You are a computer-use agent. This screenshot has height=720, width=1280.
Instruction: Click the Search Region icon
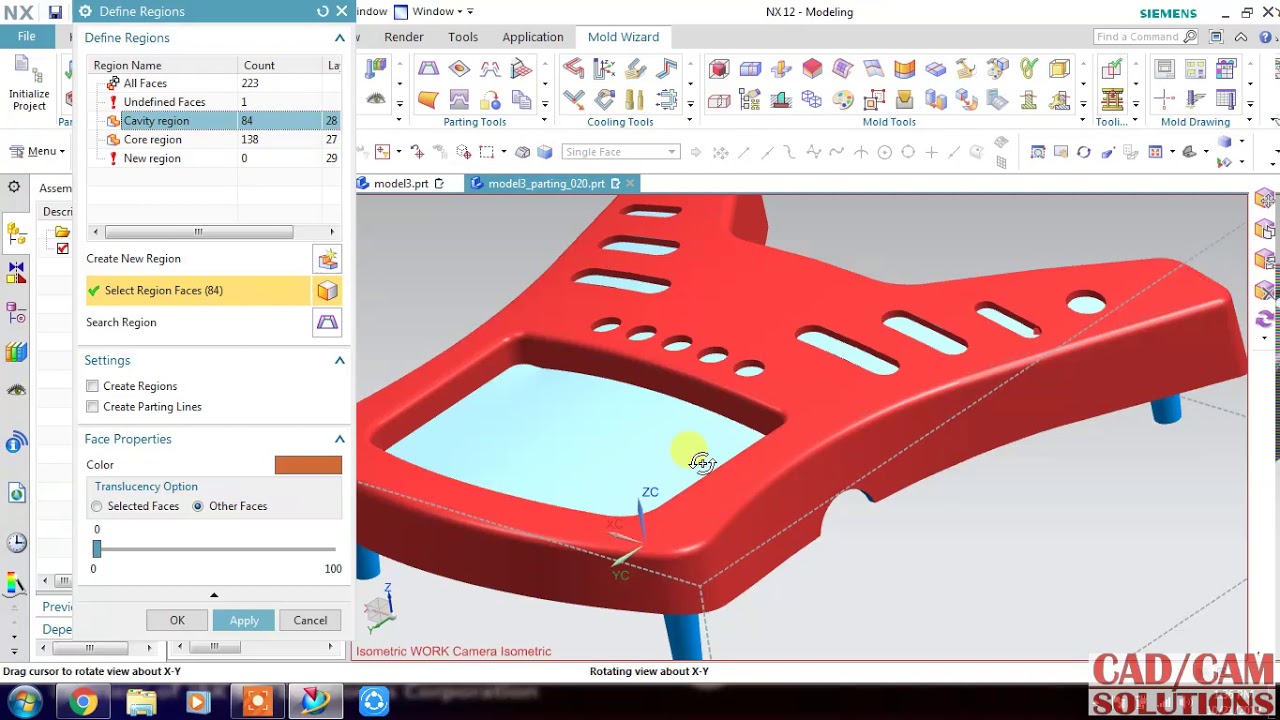tap(327, 323)
